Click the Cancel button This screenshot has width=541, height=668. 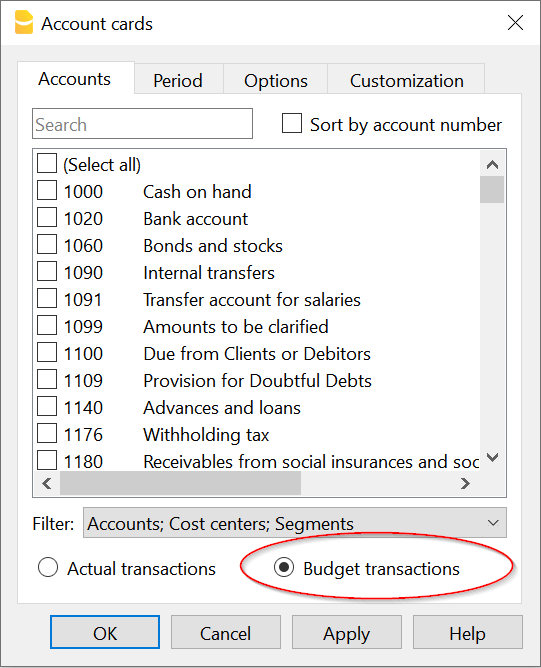coord(226,632)
